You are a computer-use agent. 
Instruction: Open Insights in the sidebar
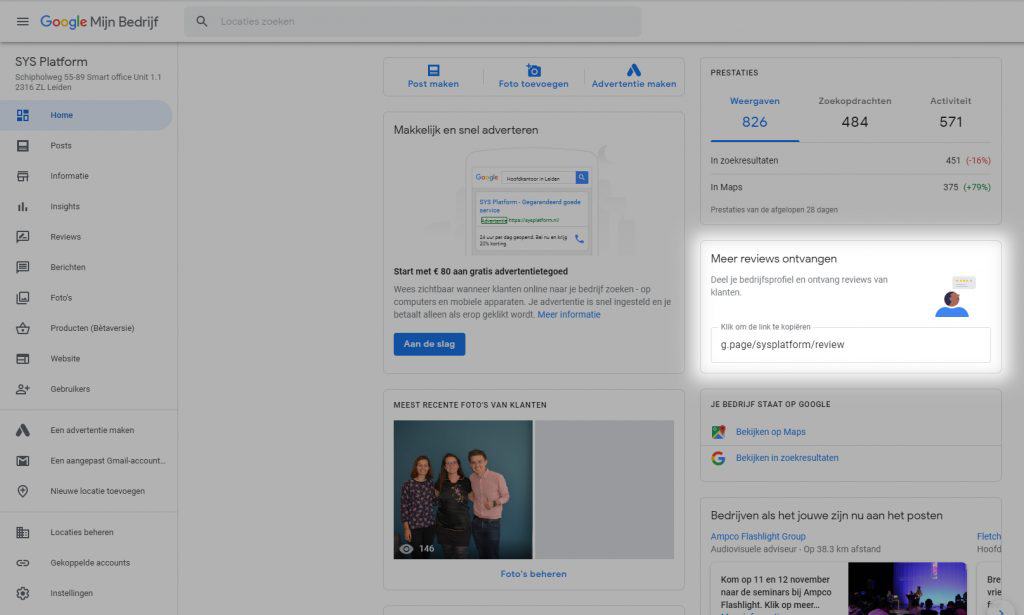point(86,206)
